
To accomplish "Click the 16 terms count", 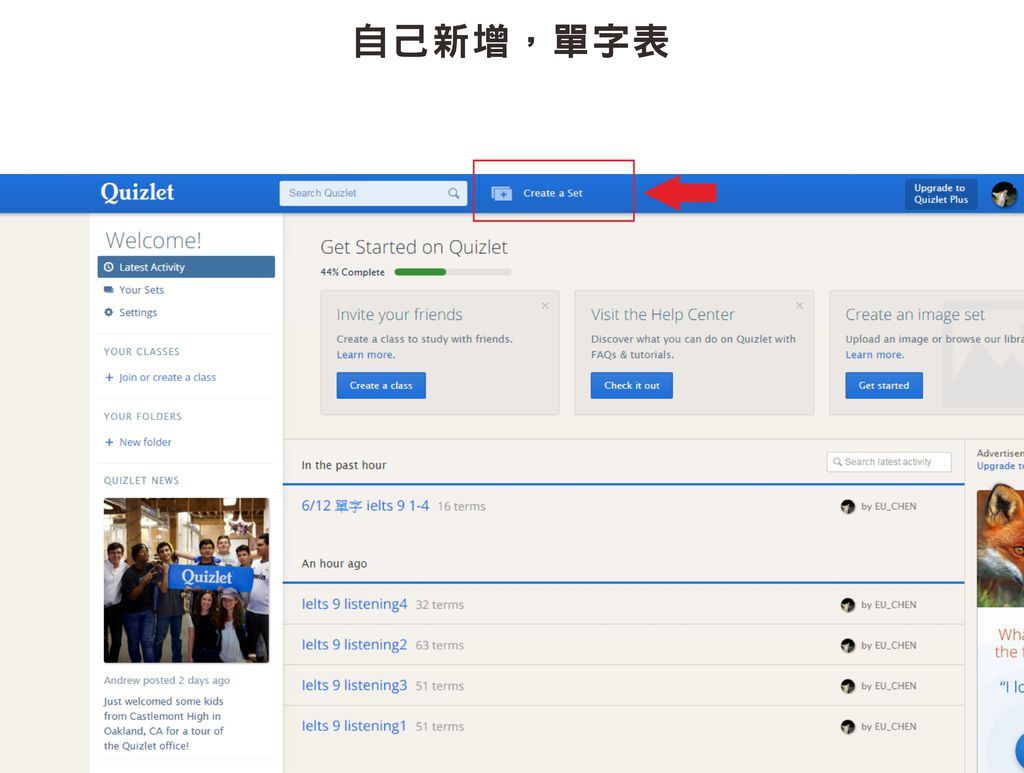I will 462,507.
